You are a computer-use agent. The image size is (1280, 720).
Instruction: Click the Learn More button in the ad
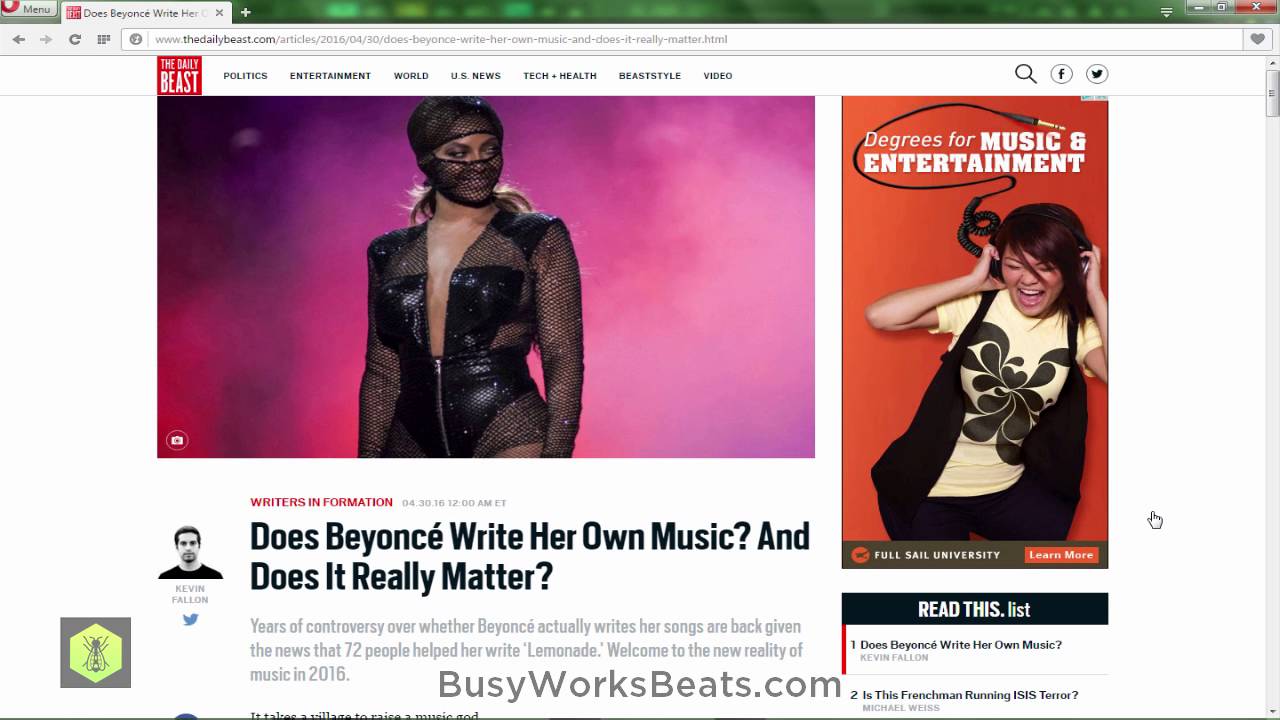(1061, 555)
